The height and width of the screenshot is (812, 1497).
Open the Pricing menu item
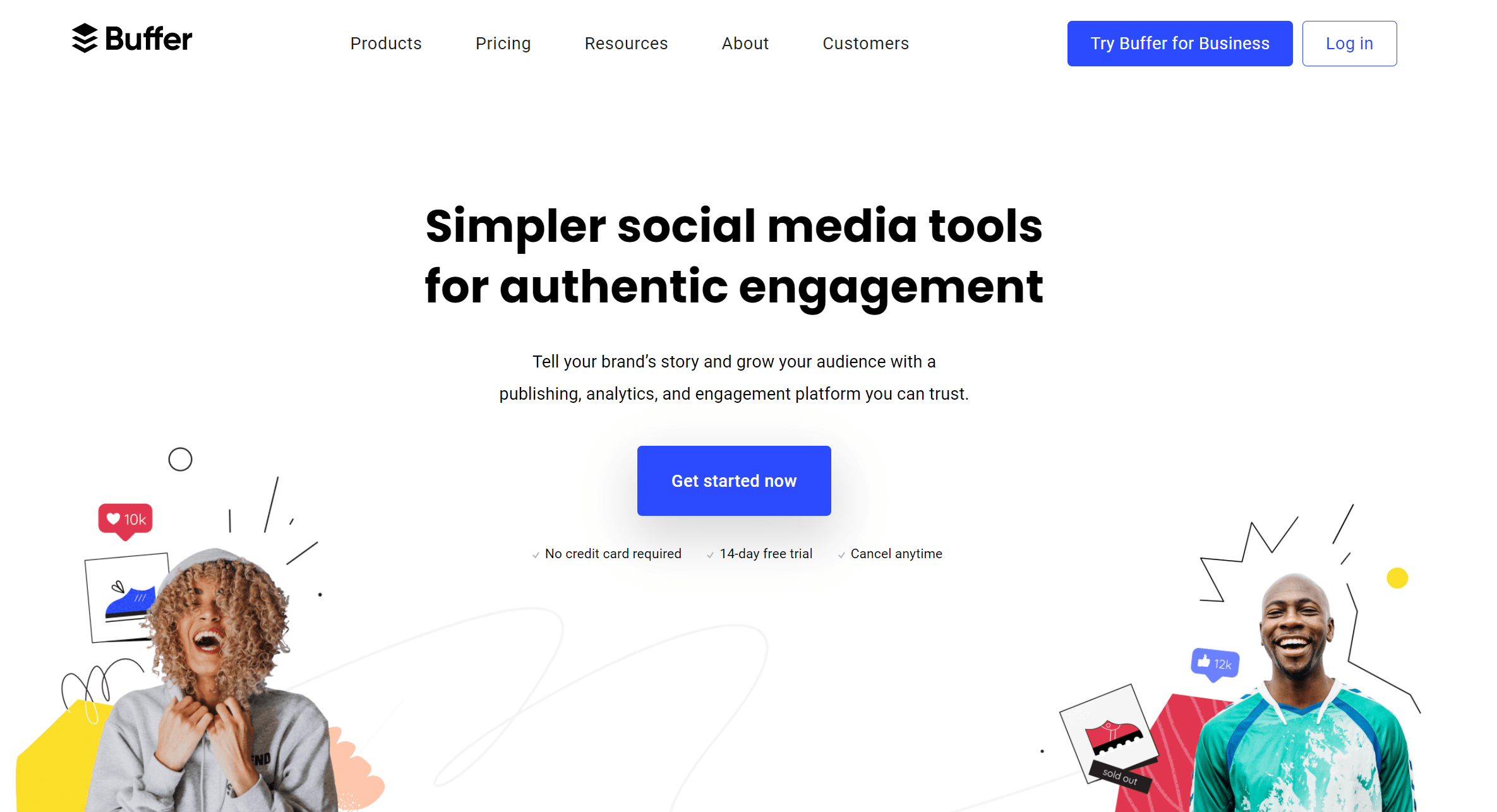click(503, 43)
